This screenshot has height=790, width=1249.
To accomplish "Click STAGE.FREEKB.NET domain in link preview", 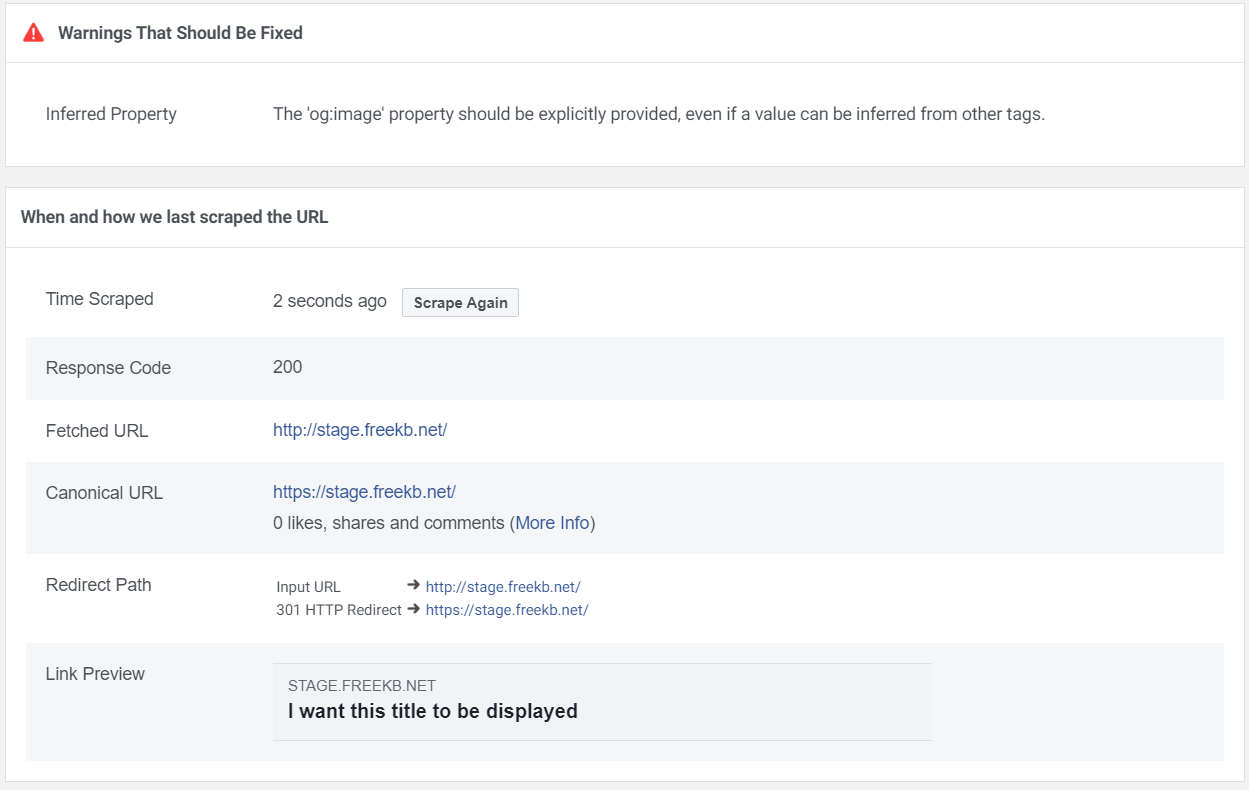I will [362, 686].
